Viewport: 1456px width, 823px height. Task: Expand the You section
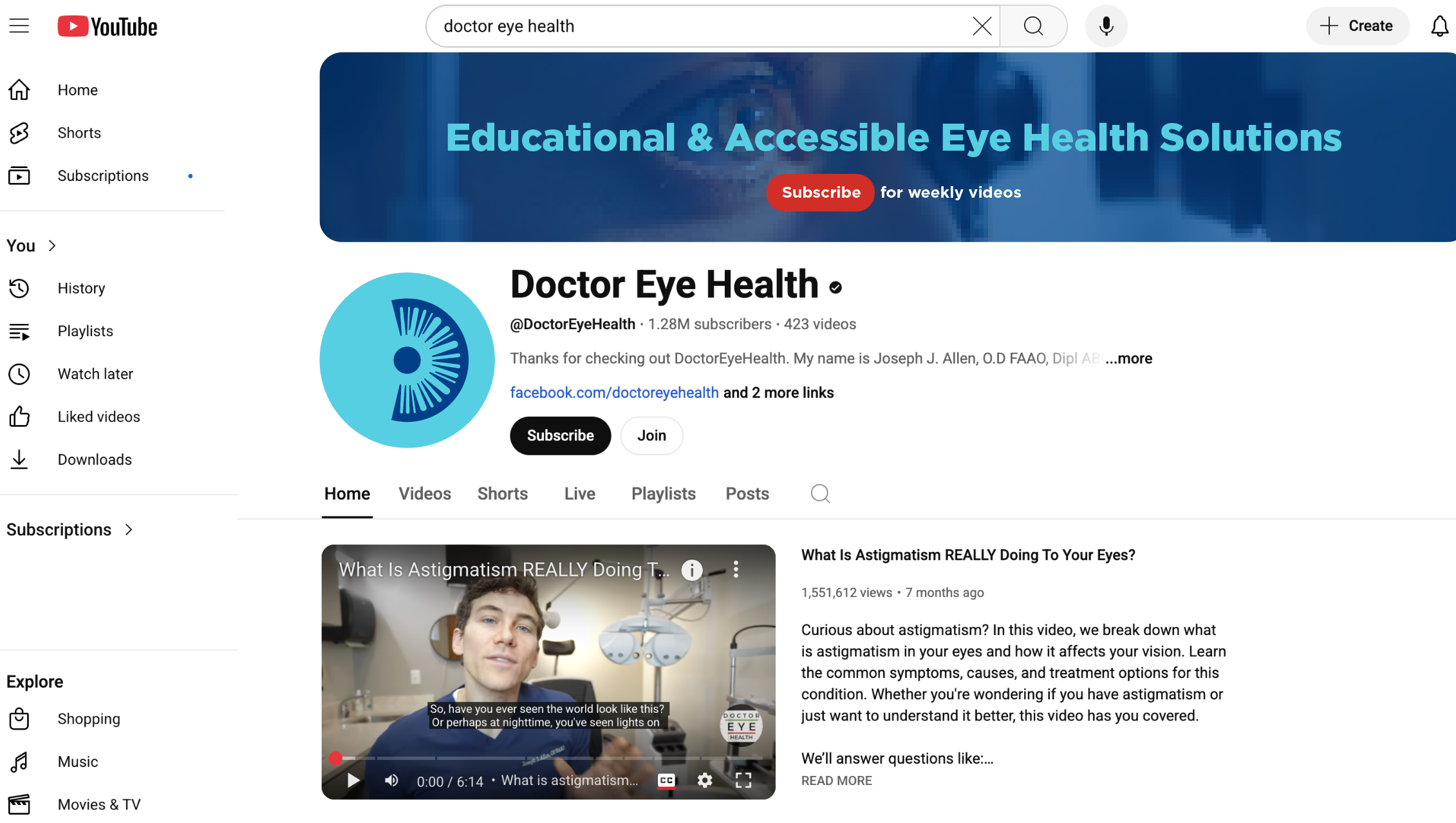coord(32,245)
